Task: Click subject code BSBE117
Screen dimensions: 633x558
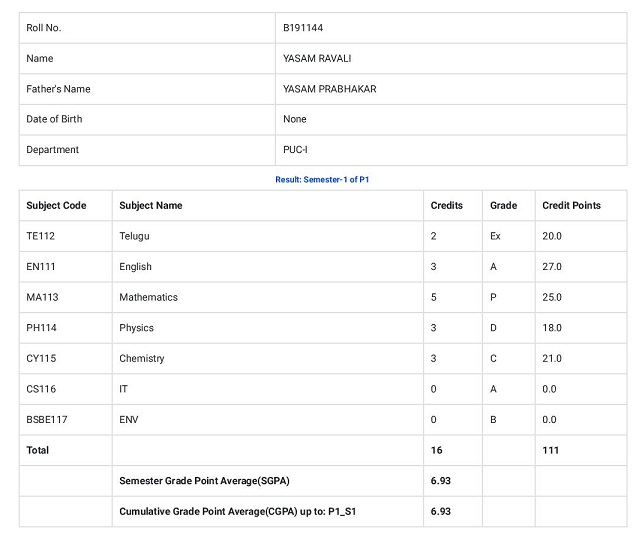Action: (x=46, y=420)
